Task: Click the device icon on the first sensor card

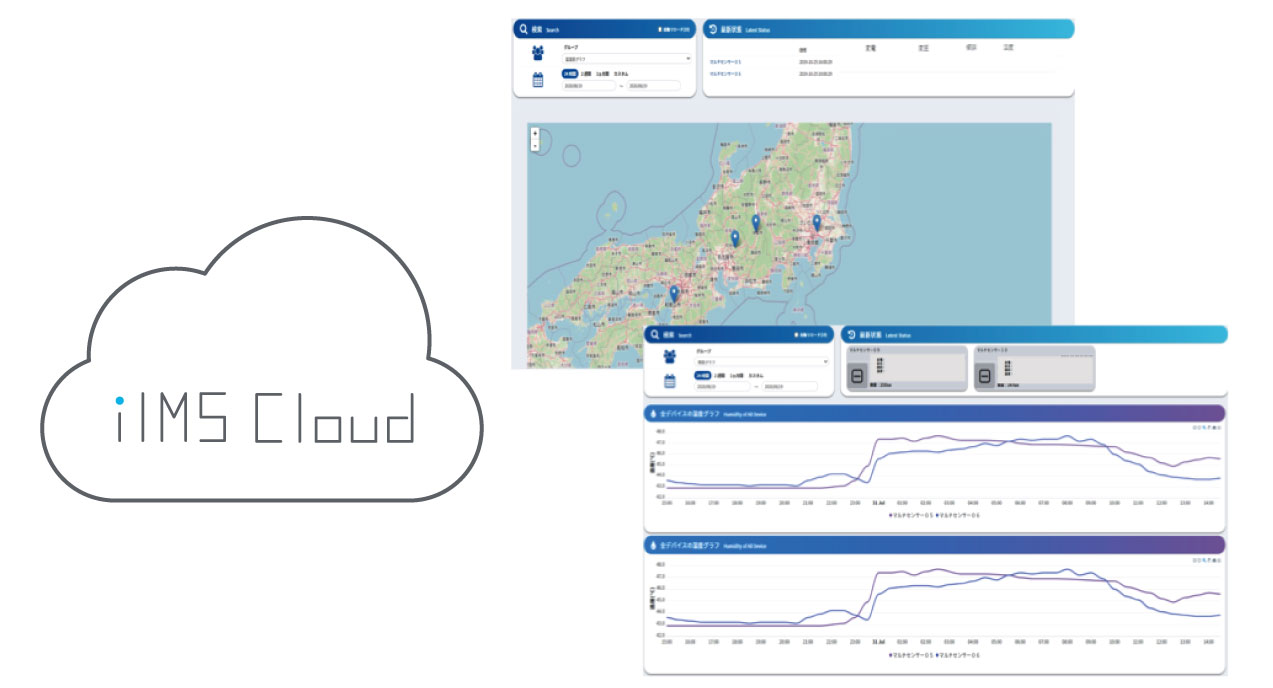Action: 857,376
